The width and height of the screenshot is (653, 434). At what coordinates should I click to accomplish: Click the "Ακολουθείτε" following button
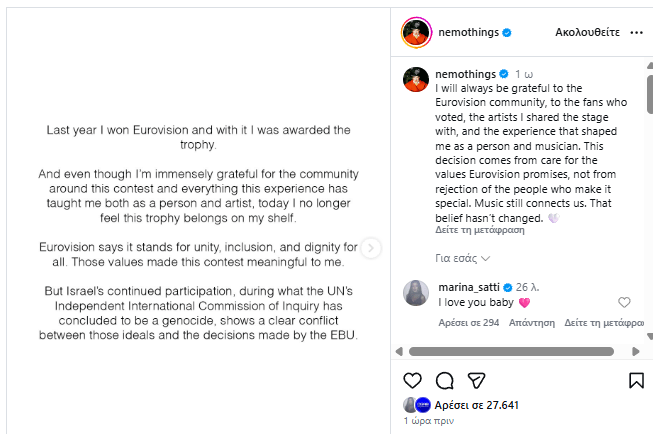click(588, 33)
